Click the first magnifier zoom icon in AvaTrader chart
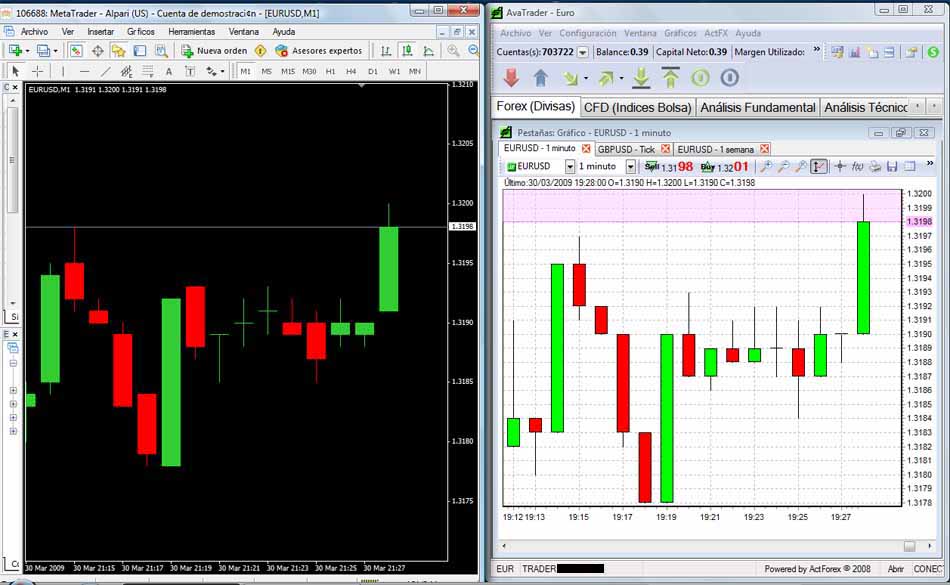Screen dimensions: 950x585 [x=766, y=166]
